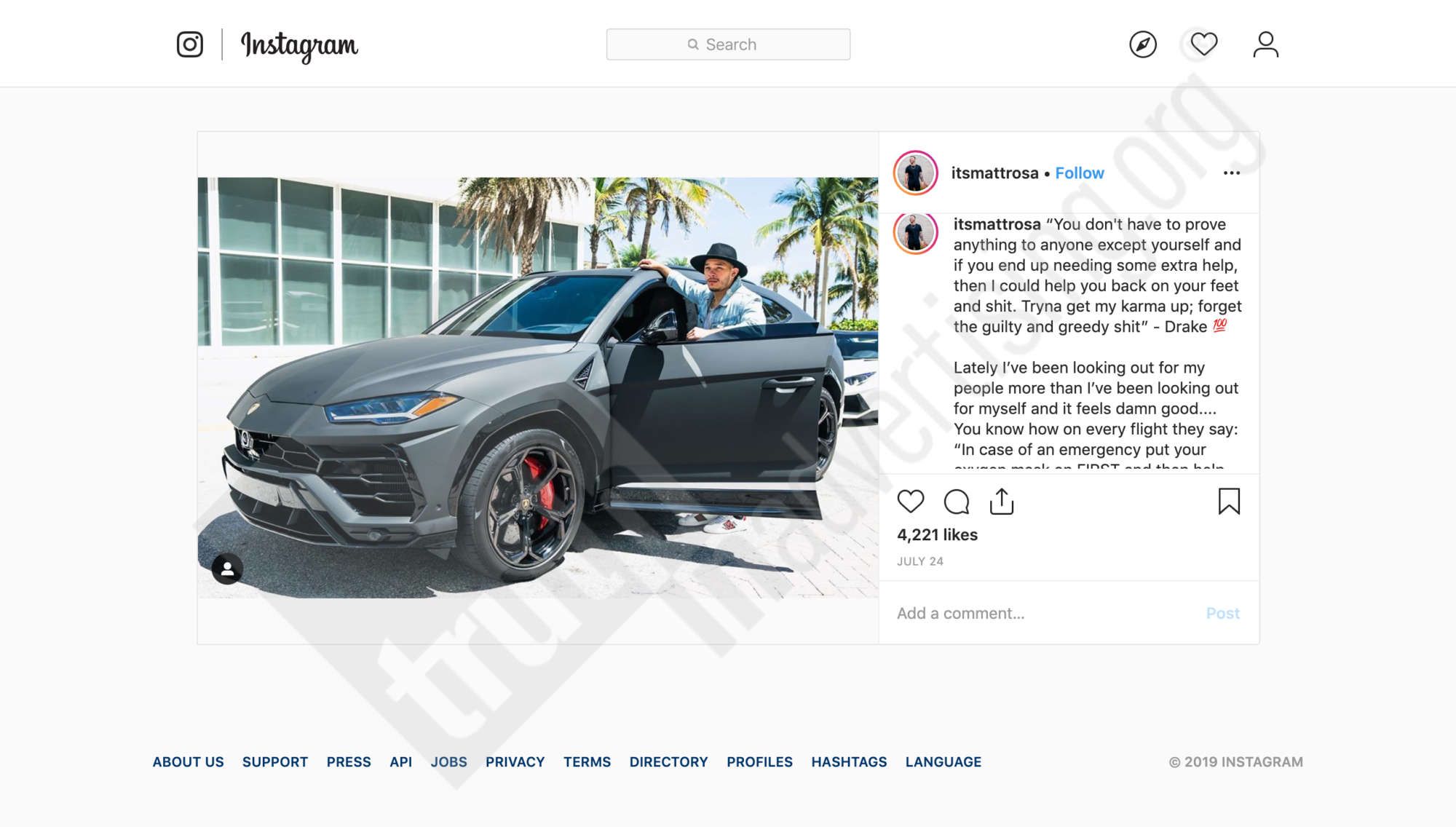Open the LANGUAGE footer selector
The height and width of the screenshot is (827, 1456).
(943, 762)
